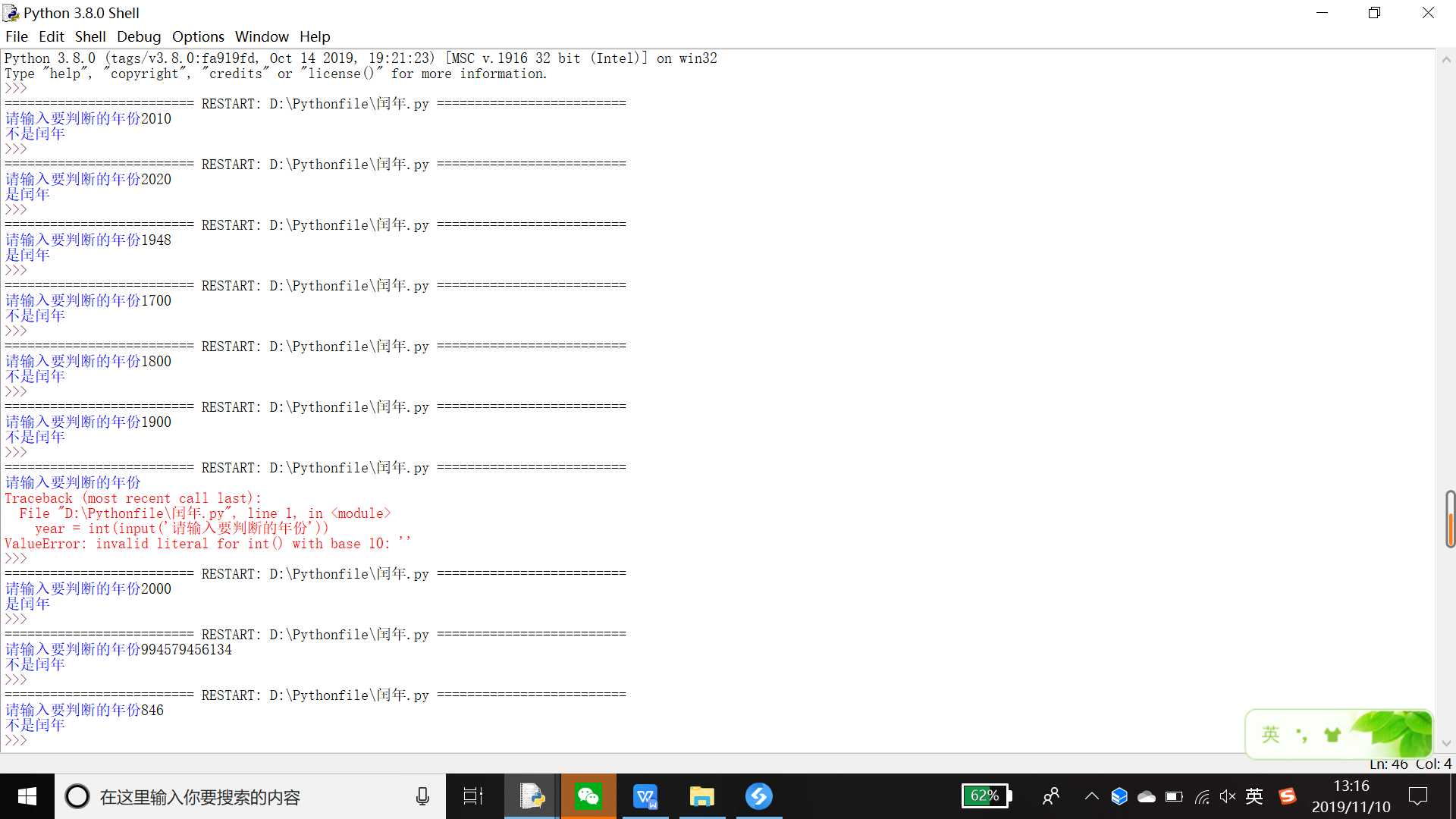Click the Shell menu item
Viewport: 1456px width, 819px height.
coord(90,36)
